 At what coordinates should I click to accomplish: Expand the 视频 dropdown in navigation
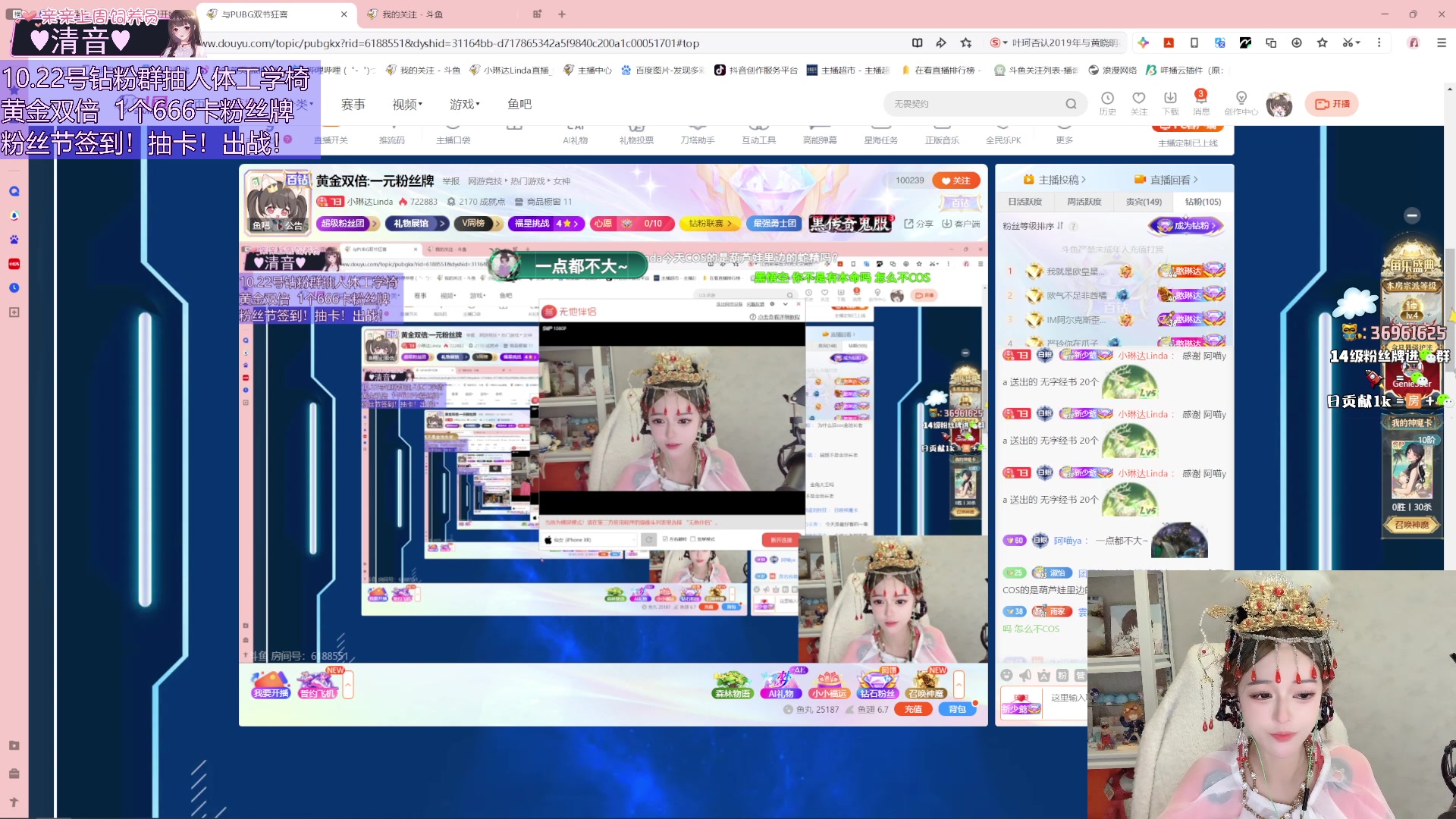407,104
